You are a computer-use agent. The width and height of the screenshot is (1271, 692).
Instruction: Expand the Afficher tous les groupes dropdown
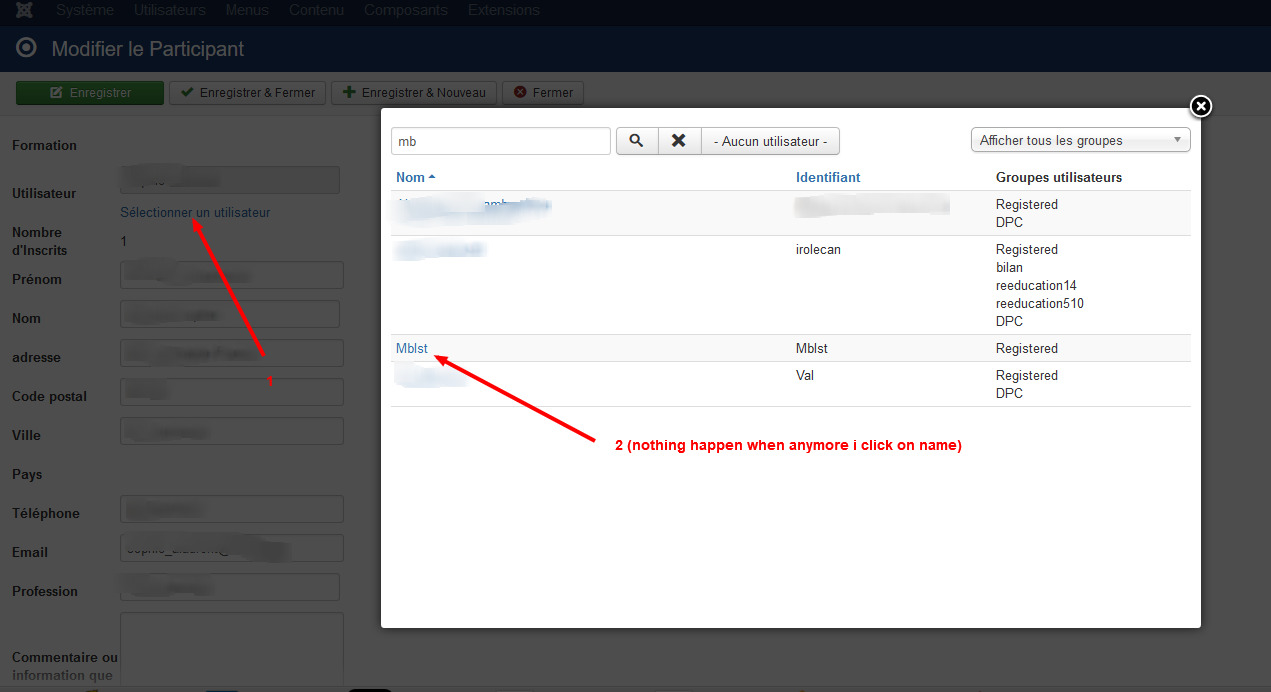(1080, 141)
